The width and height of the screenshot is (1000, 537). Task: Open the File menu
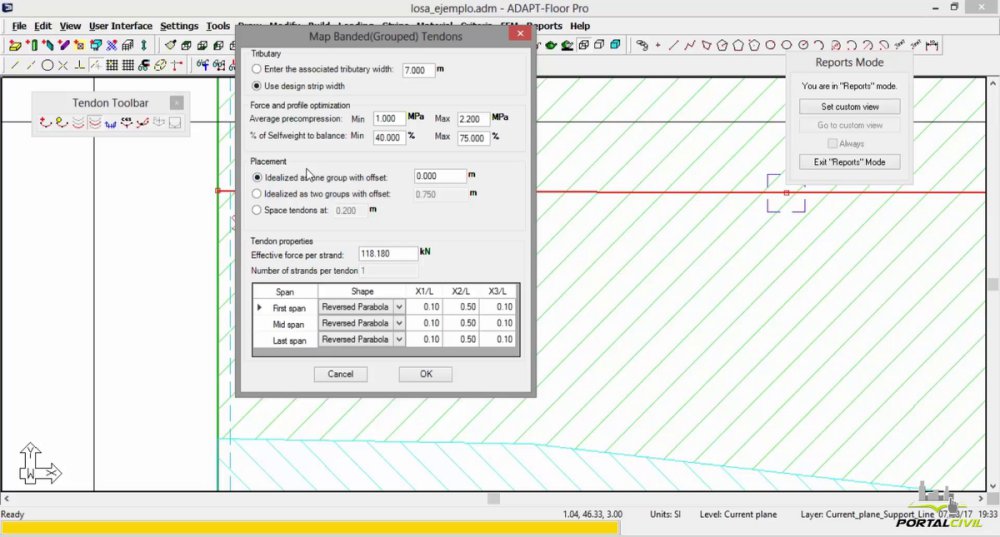point(19,26)
